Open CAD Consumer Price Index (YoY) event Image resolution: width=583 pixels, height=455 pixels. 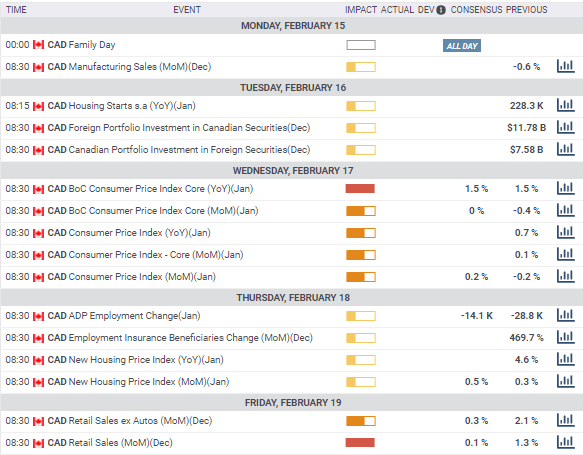pyautogui.click(x=129, y=233)
